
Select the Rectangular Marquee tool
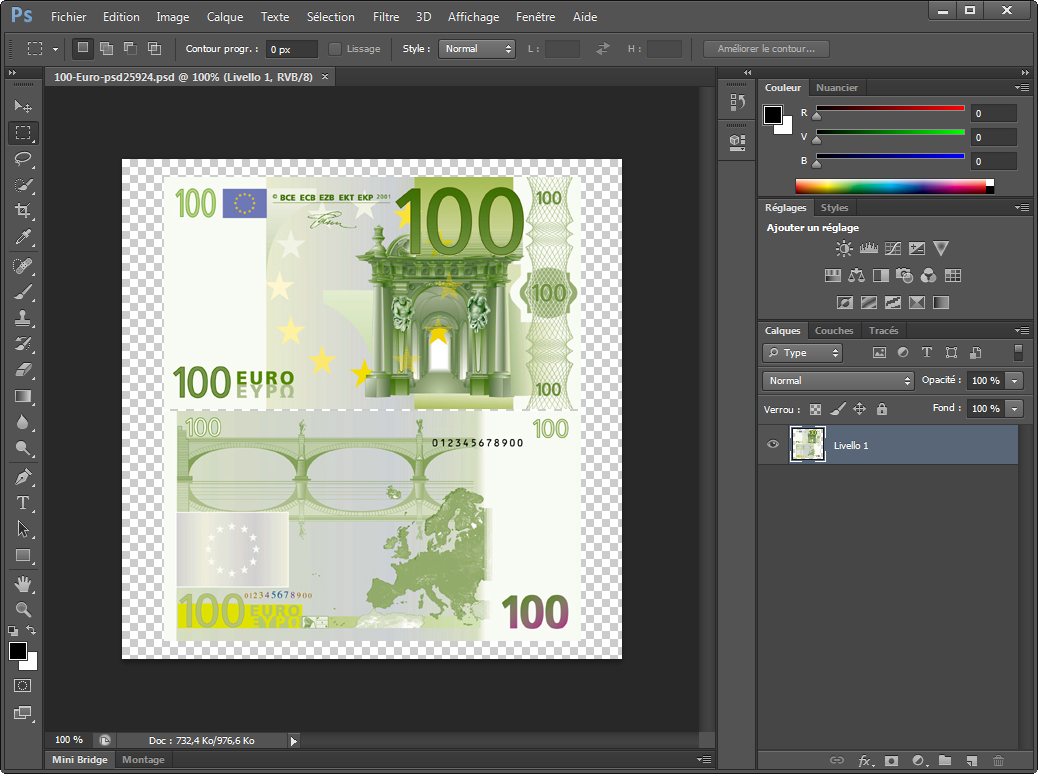point(23,133)
